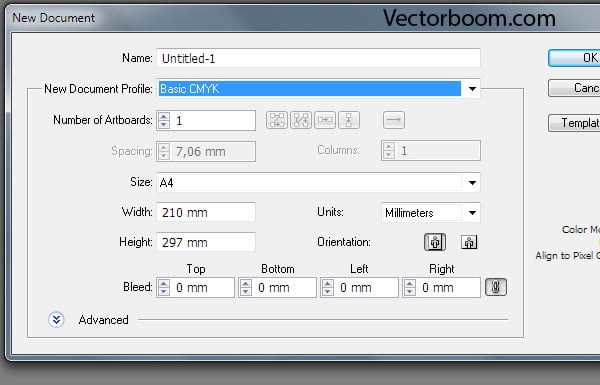Select Grid by Row artboard layout icon

tap(277, 120)
